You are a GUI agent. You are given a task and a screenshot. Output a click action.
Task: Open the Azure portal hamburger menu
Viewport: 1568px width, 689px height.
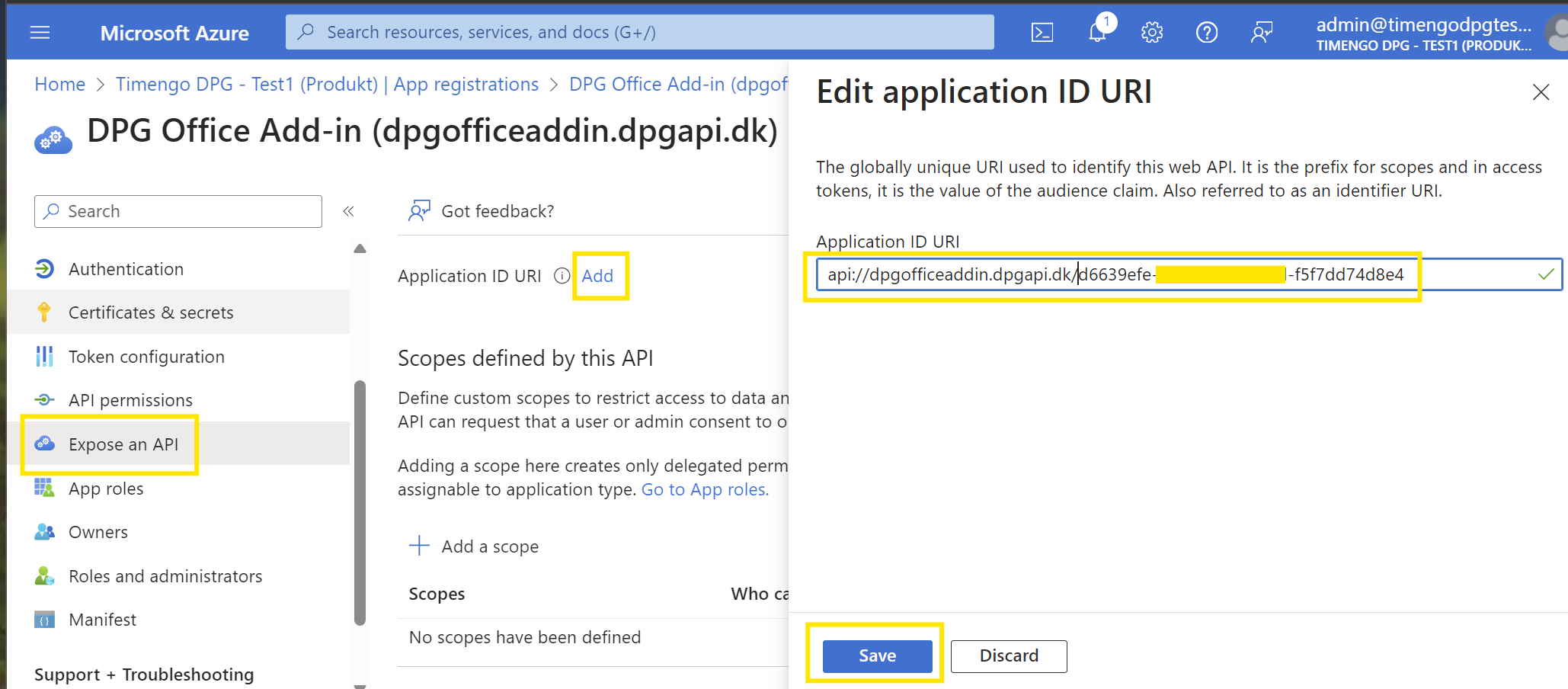(40, 33)
